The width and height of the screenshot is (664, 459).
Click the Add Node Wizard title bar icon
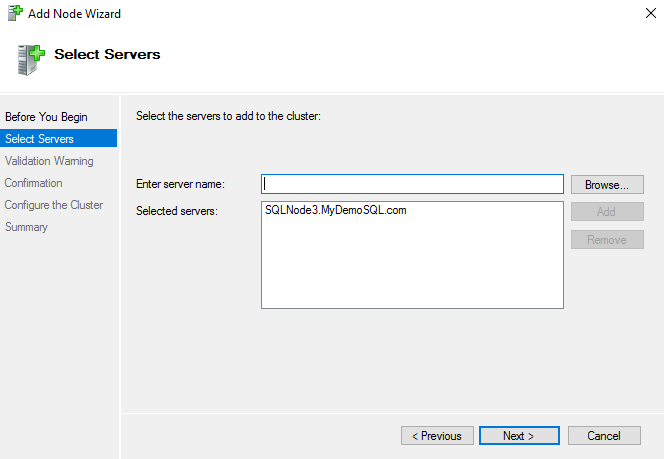(x=15, y=14)
